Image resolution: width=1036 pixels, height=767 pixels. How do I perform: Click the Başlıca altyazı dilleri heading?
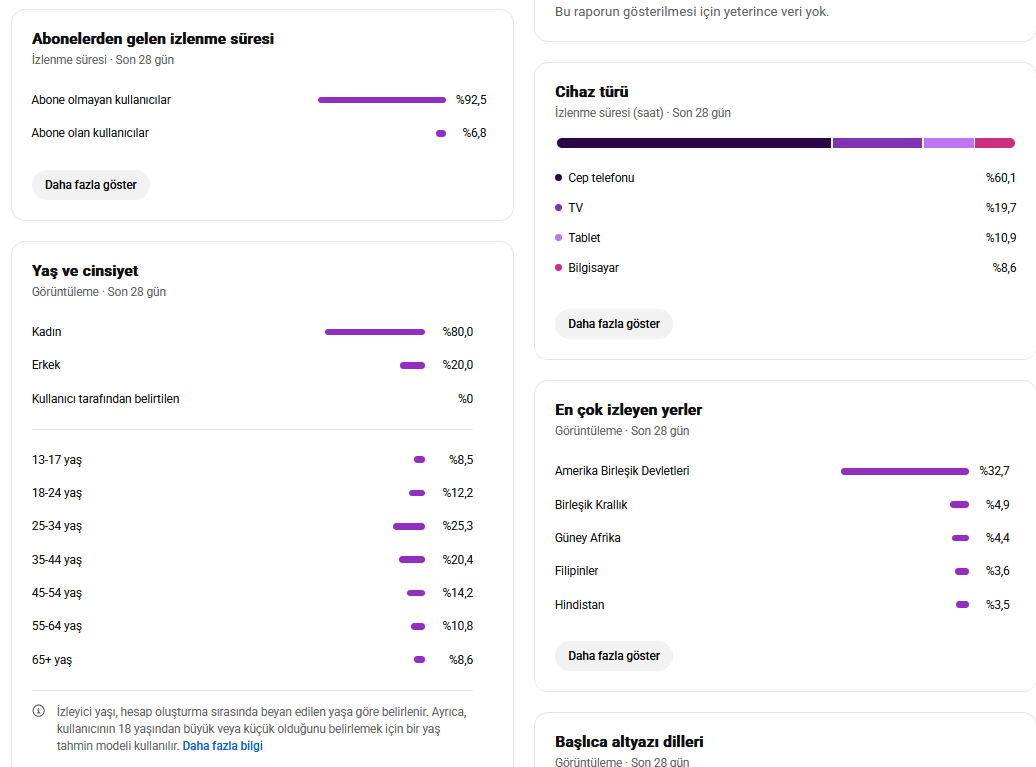click(x=629, y=742)
